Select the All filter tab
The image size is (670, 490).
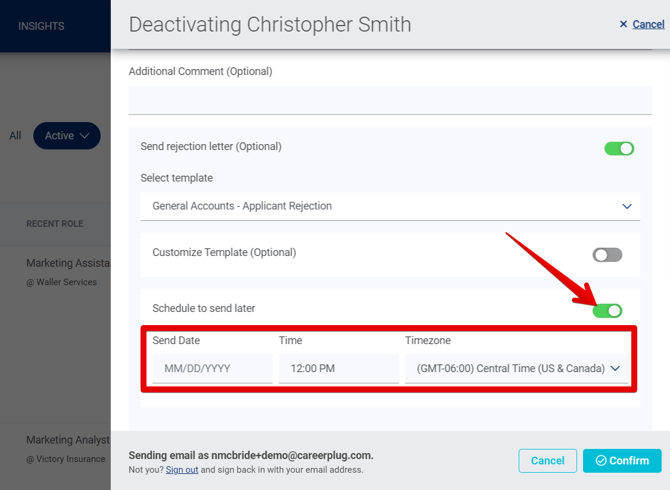(x=15, y=136)
